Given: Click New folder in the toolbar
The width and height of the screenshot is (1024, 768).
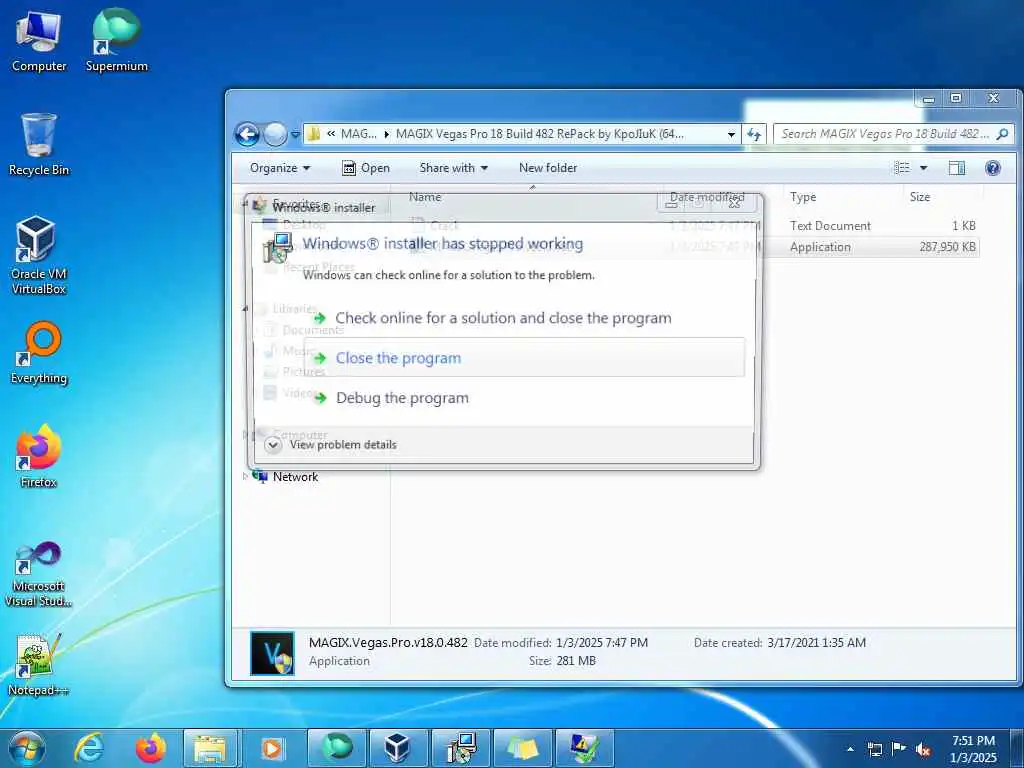Looking at the screenshot, I should [x=548, y=168].
